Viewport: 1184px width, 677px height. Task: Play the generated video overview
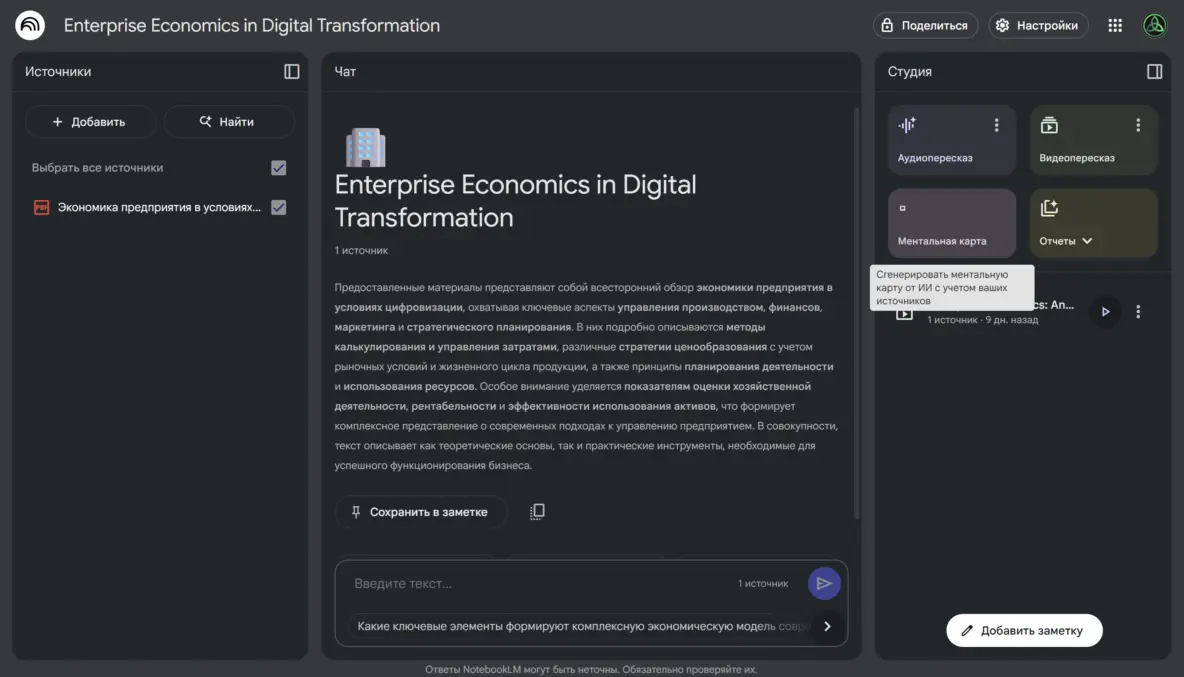[1105, 312]
